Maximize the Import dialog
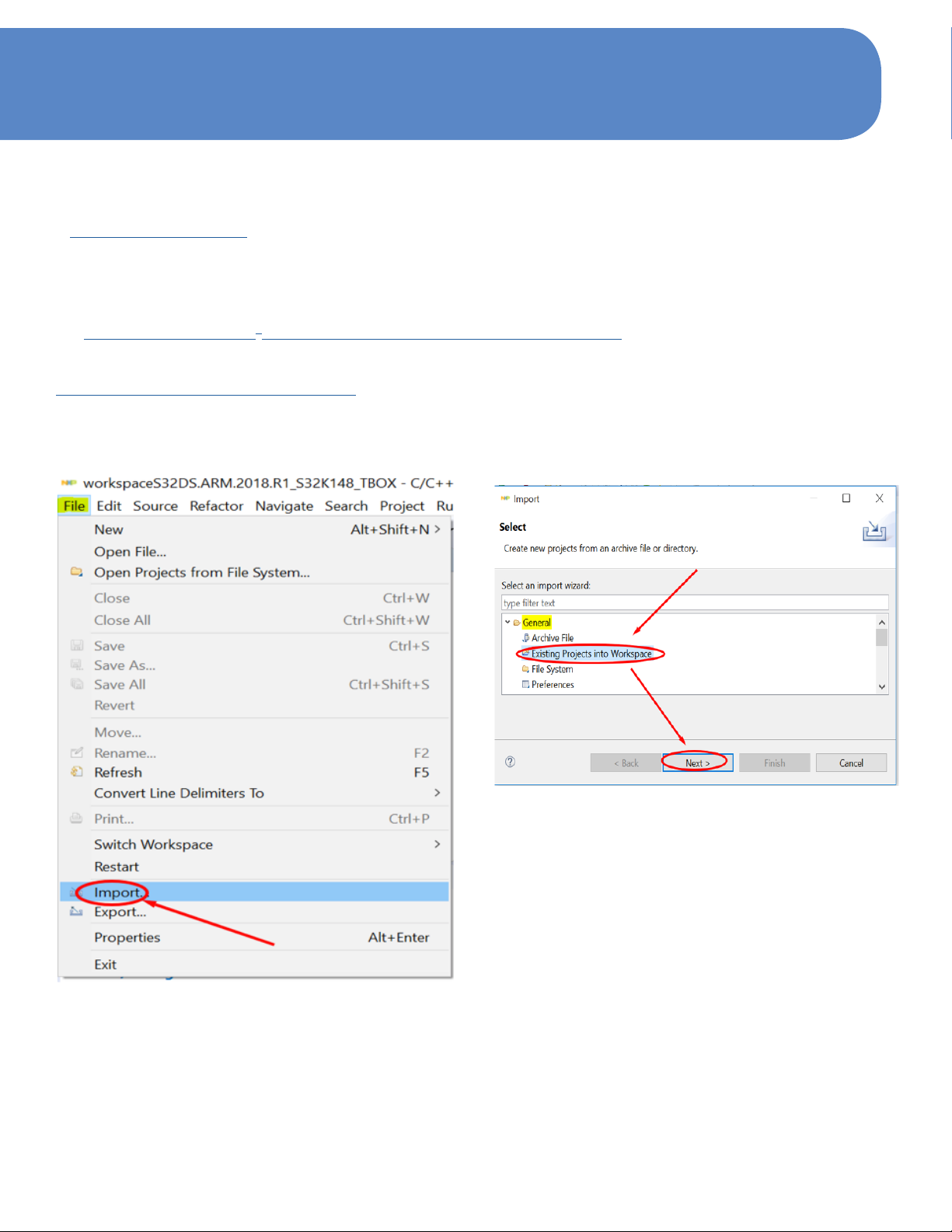The height and width of the screenshot is (1232, 952). coord(846,498)
